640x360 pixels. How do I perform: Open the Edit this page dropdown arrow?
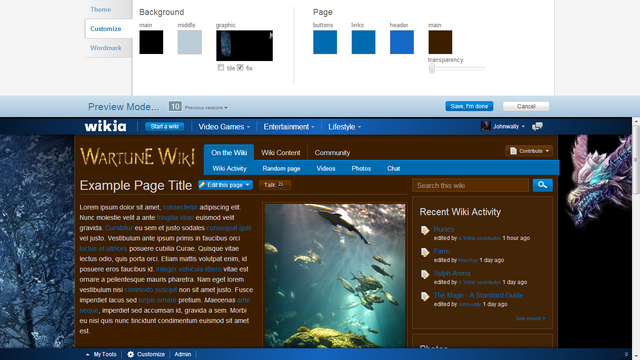click(x=247, y=185)
